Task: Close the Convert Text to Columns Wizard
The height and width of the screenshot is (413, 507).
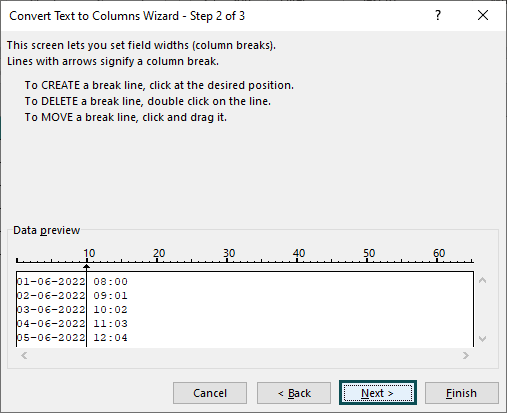Action: click(483, 15)
